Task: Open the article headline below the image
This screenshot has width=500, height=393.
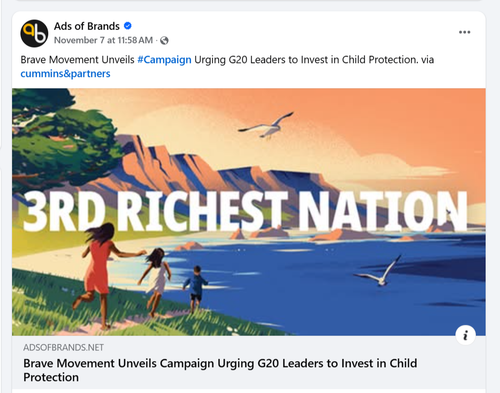Action: coord(220,370)
